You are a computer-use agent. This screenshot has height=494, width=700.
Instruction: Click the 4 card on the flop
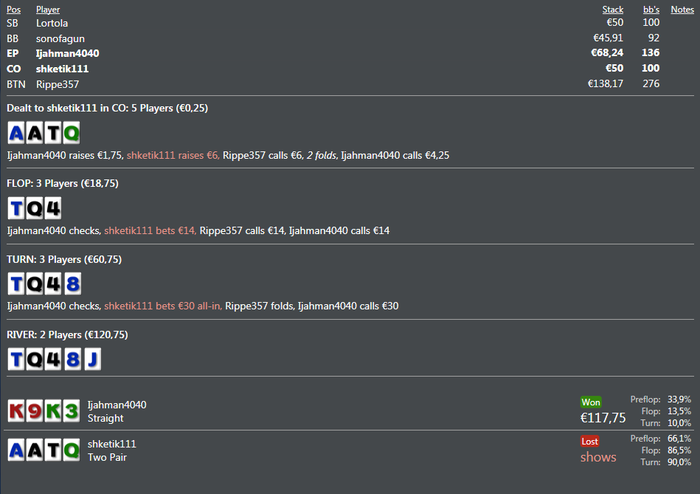[x=53, y=208]
